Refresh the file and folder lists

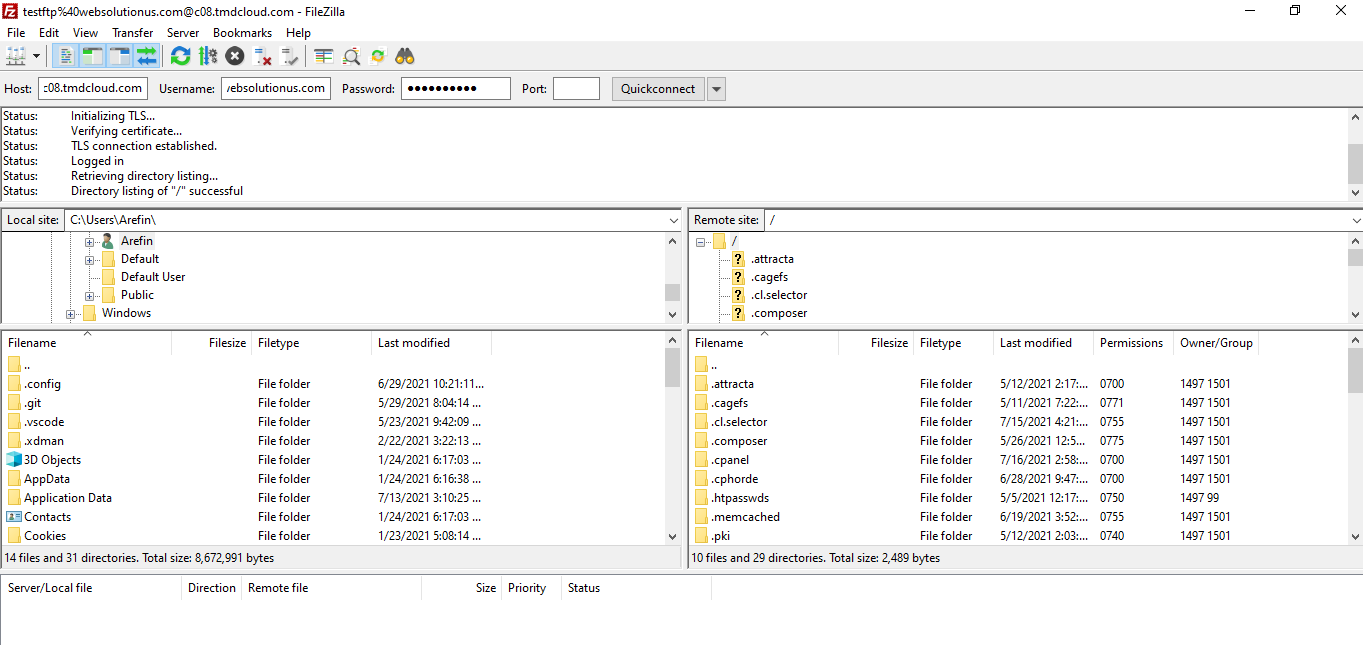pyautogui.click(x=180, y=56)
